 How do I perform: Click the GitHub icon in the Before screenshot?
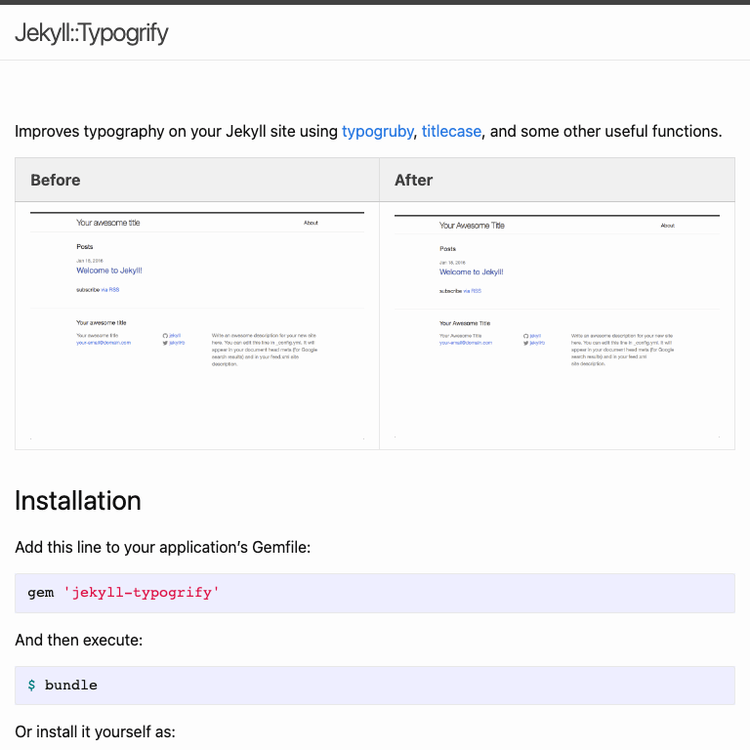point(165,335)
